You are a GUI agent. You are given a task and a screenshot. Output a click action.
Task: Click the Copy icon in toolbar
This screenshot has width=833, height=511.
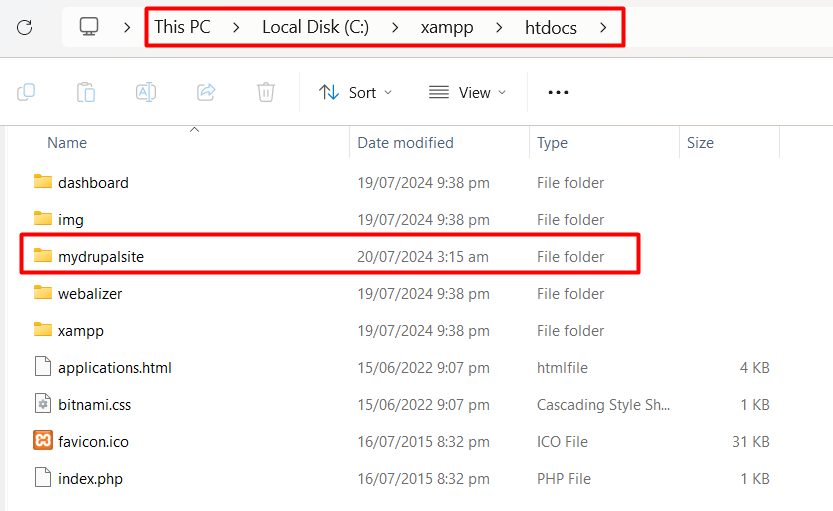point(26,92)
